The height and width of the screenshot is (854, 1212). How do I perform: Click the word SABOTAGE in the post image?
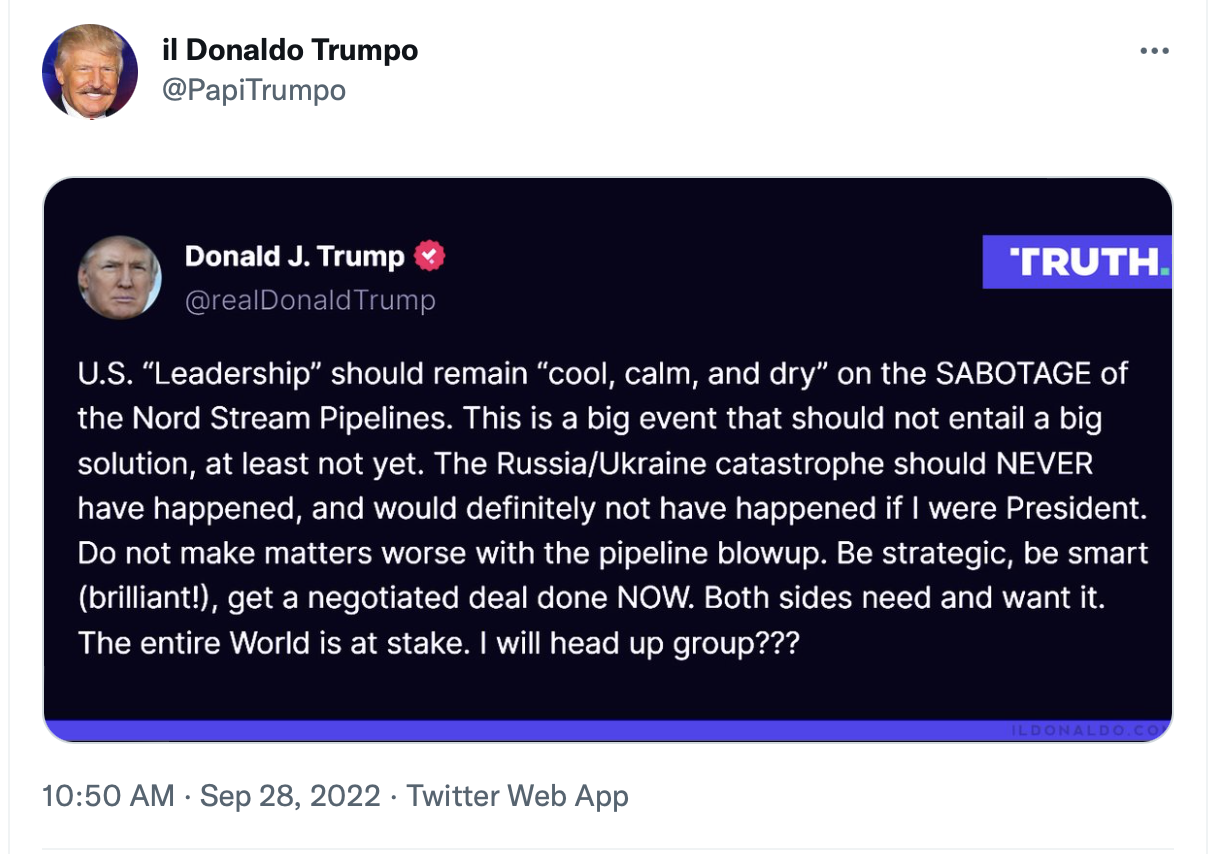[1014, 374]
